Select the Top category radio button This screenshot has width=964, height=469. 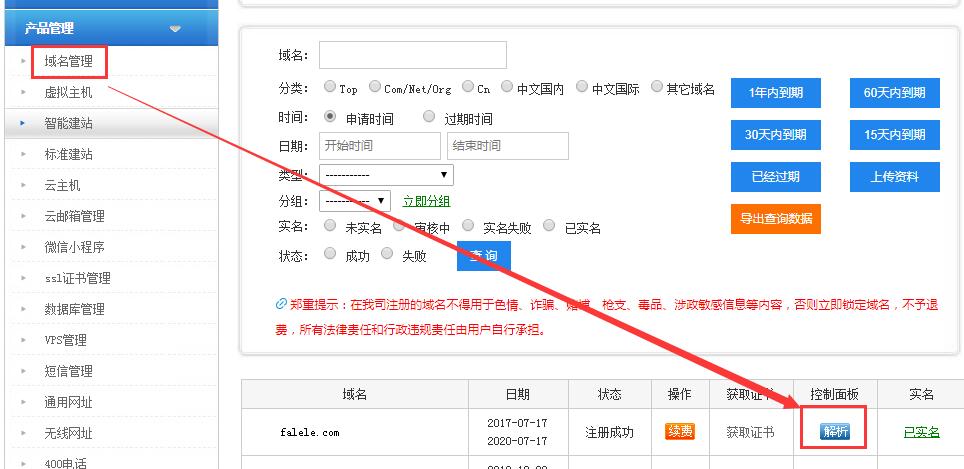[329, 88]
